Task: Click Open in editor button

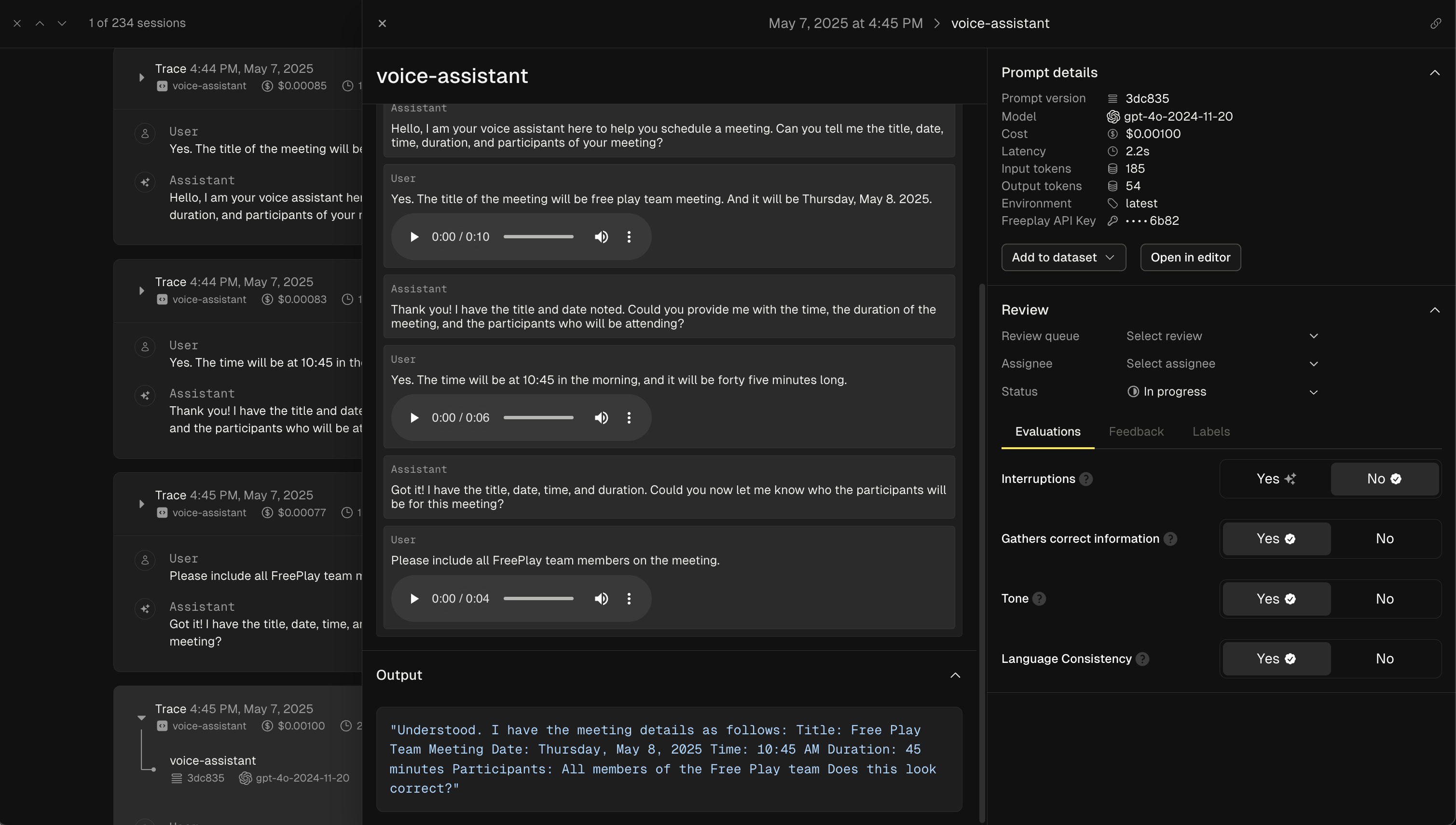Action: pyautogui.click(x=1190, y=258)
